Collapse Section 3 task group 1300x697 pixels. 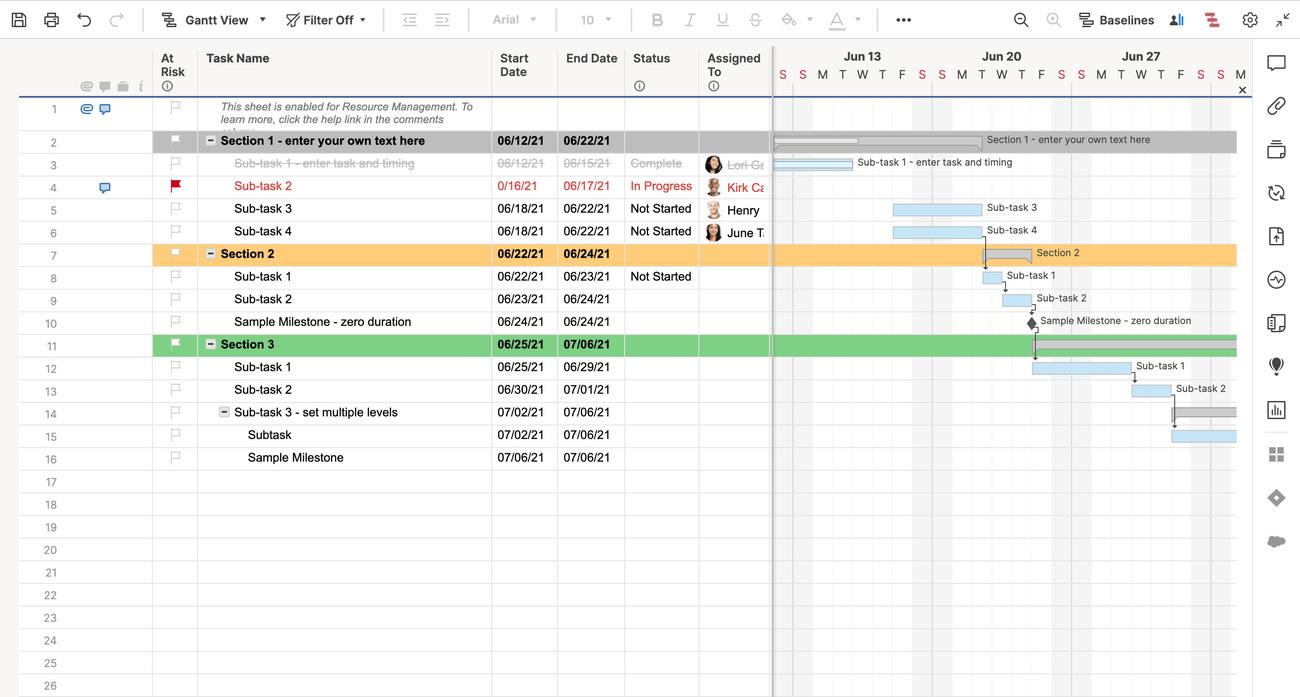(211, 344)
